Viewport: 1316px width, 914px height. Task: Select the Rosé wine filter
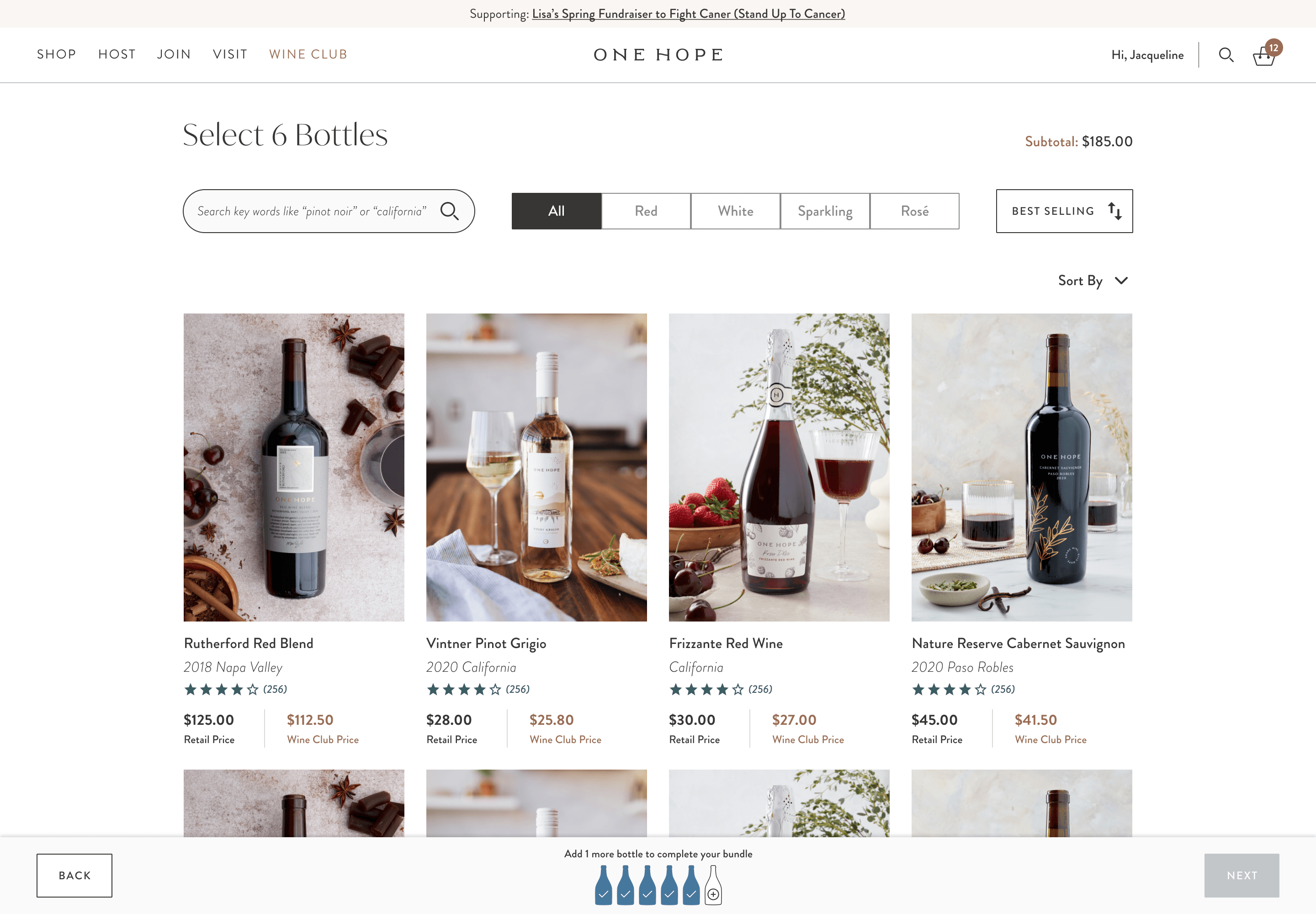point(914,211)
